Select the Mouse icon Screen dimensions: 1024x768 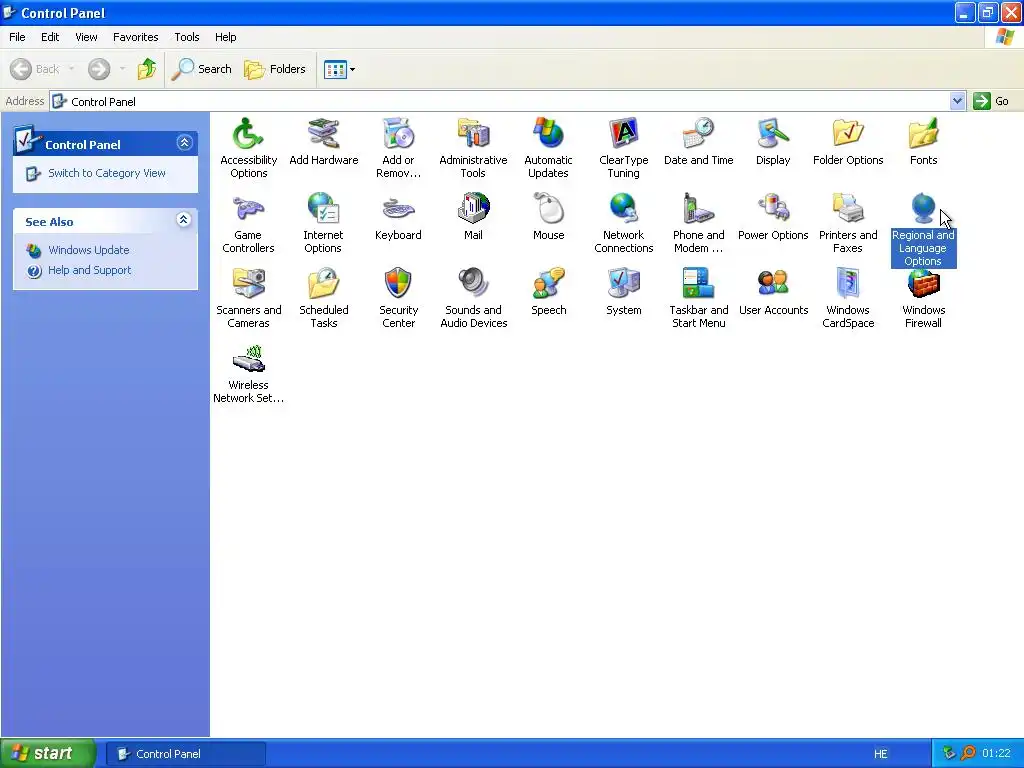[x=548, y=209]
